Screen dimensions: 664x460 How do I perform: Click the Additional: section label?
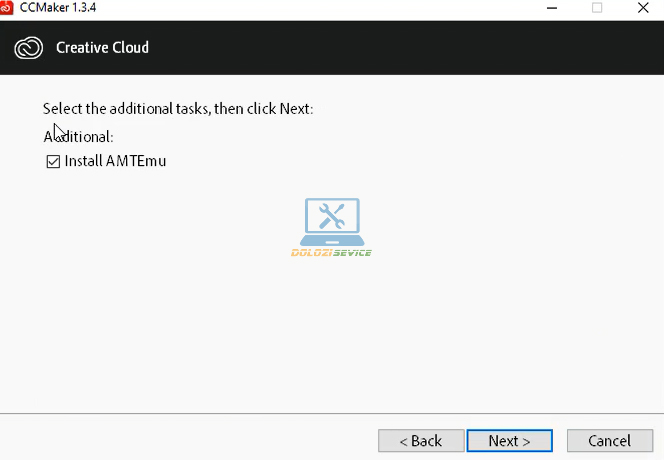pyautogui.click(x=79, y=136)
